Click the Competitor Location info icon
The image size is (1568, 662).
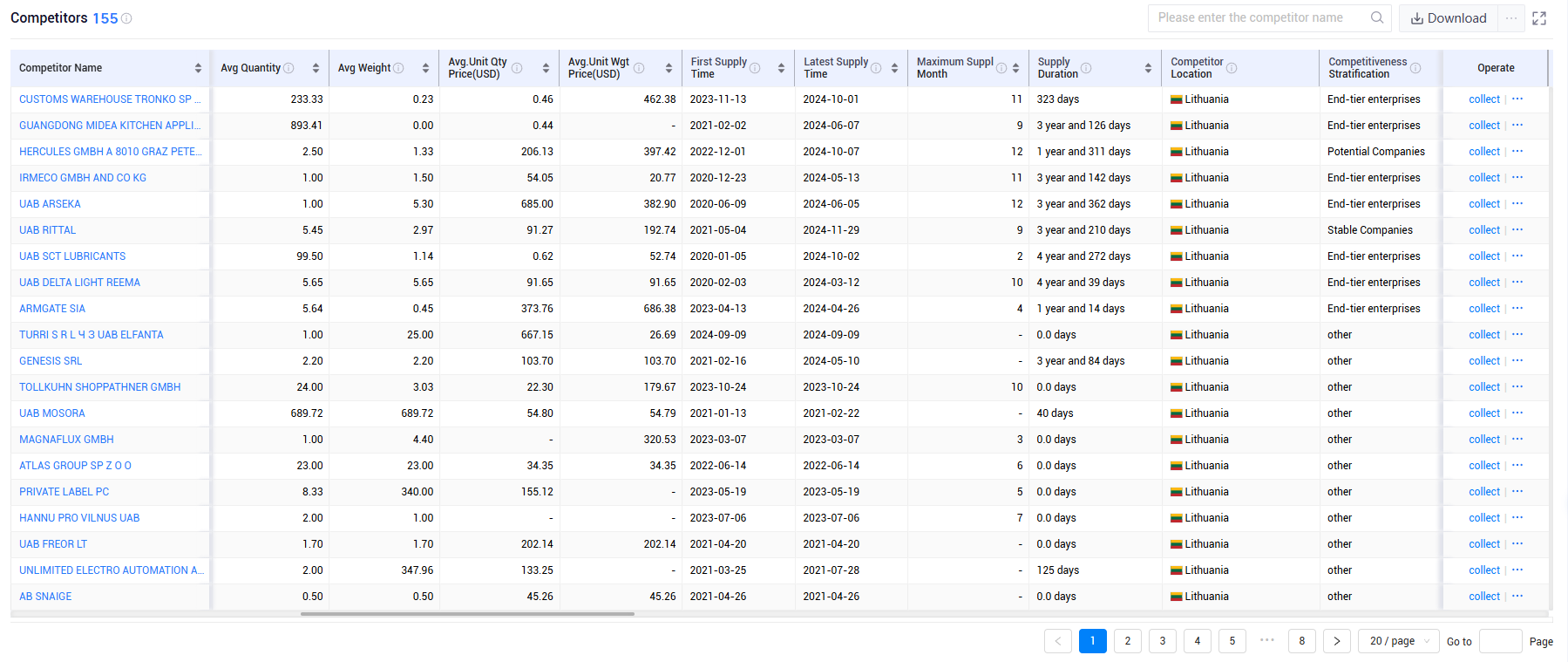point(1232,68)
